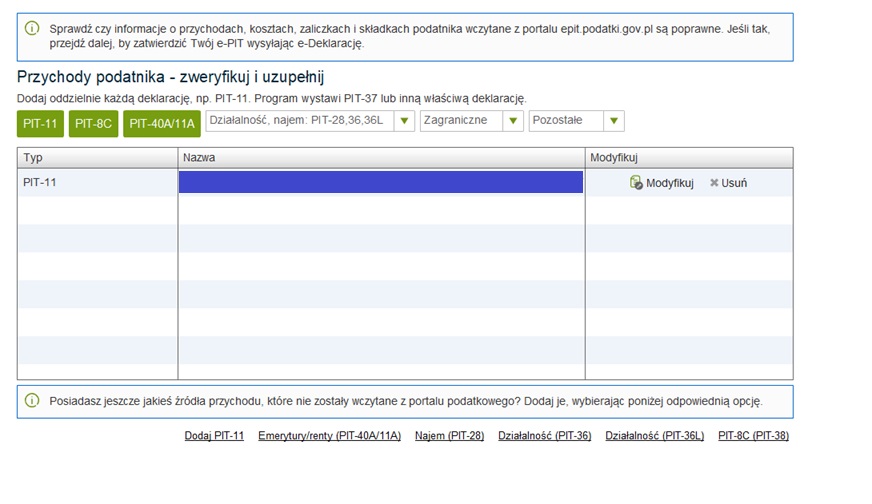
Task: Open the Zagraniczne dropdown
Action: (512, 121)
